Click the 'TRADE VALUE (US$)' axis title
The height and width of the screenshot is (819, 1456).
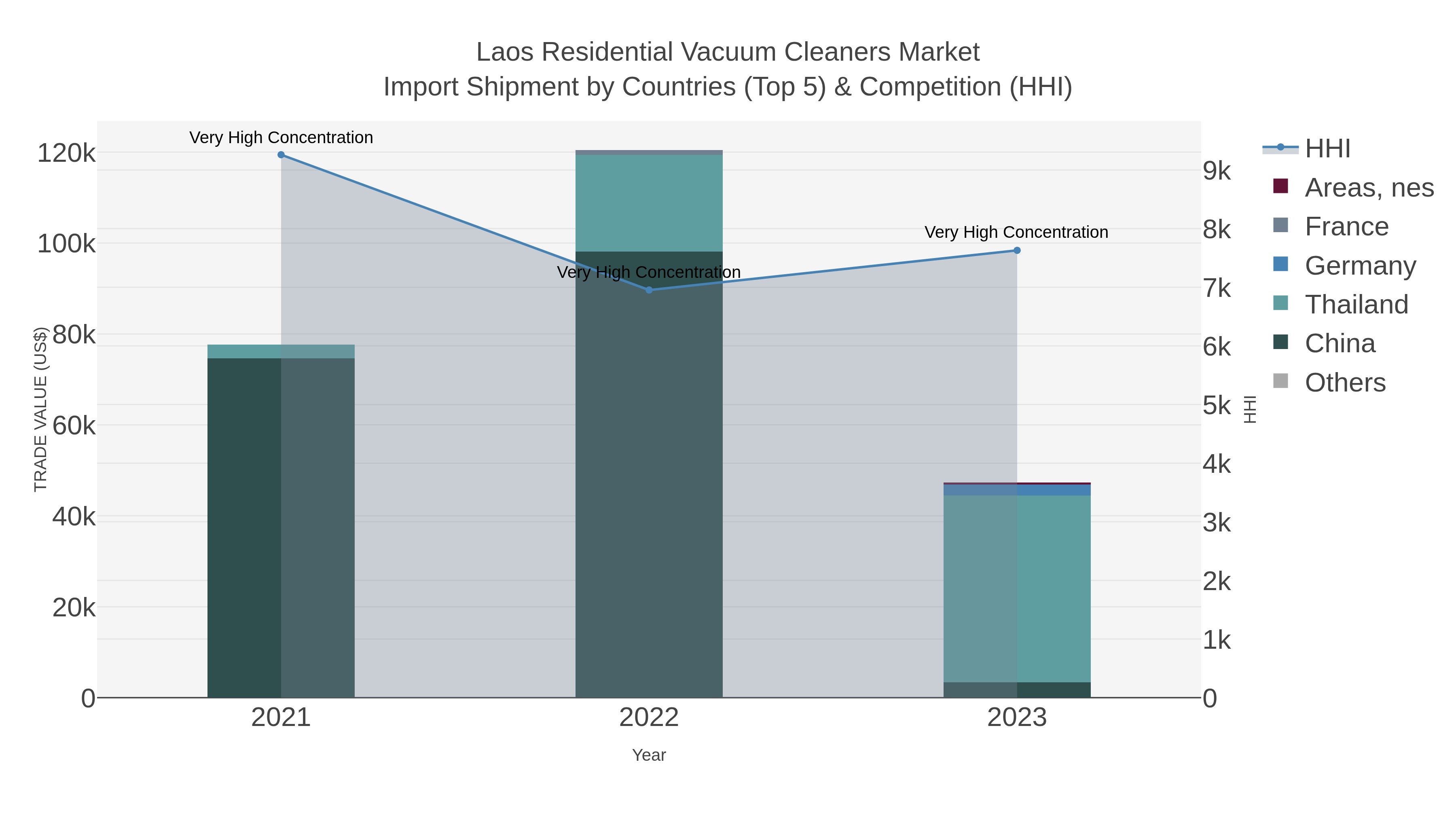[41, 409]
